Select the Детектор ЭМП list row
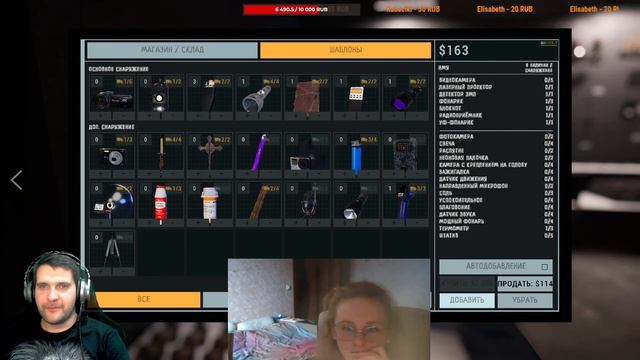The width and height of the screenshot is (640, 360). pos(496,94)
